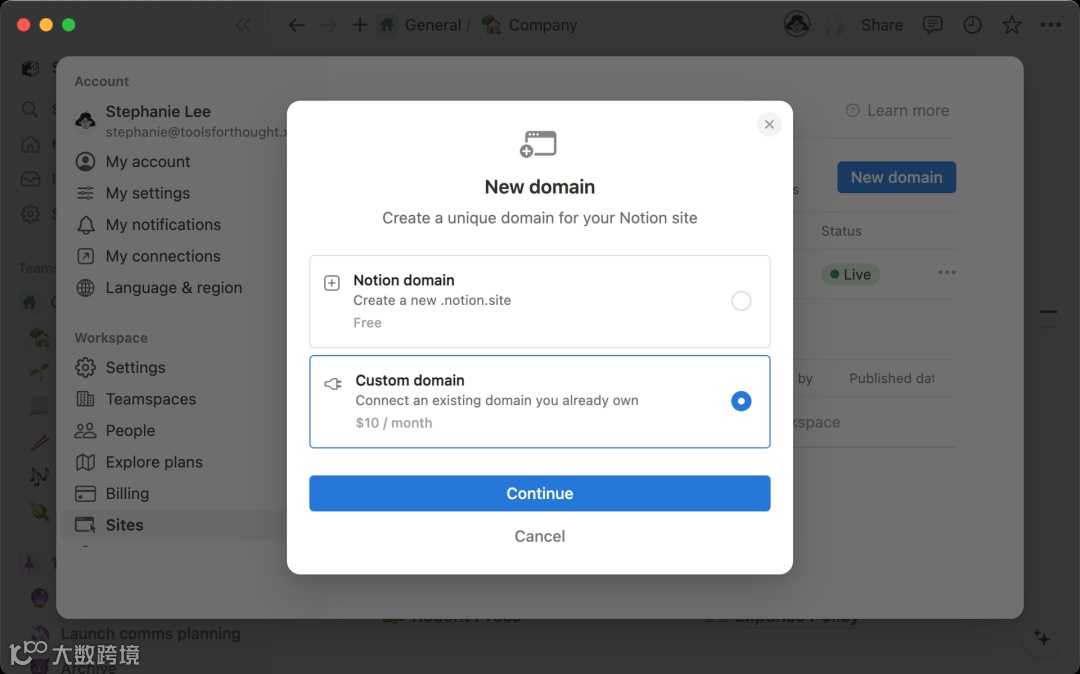
Task: Click the Live status badge
Action: click(850, 274)
